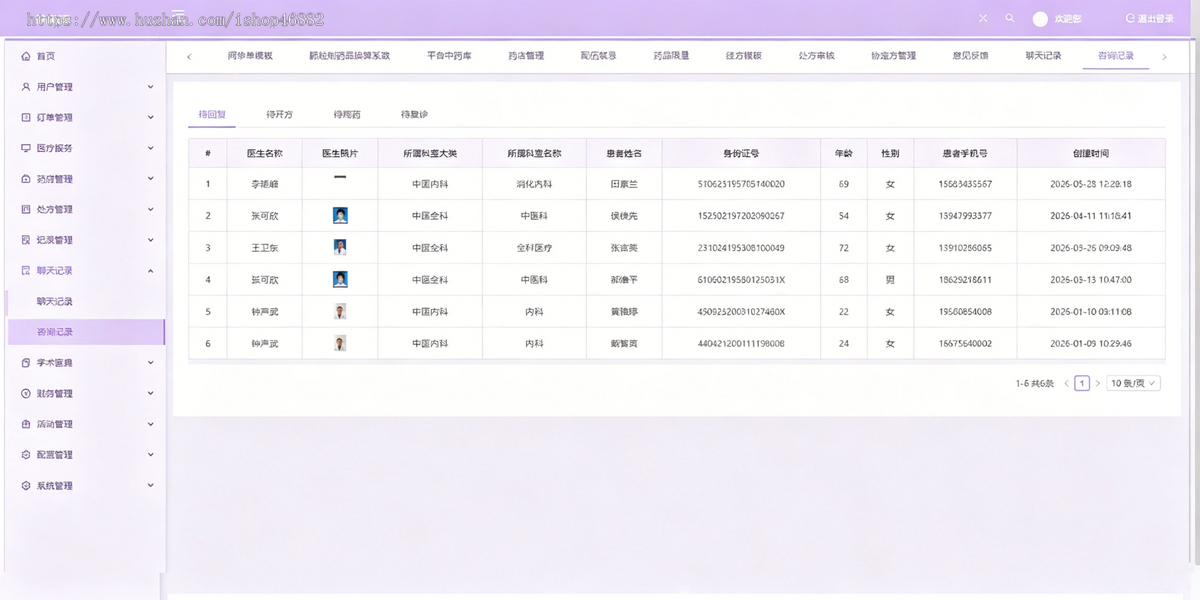The image size is (1200, 600).
Task: Open doctor photo in row 5
Action: point(340,312)
